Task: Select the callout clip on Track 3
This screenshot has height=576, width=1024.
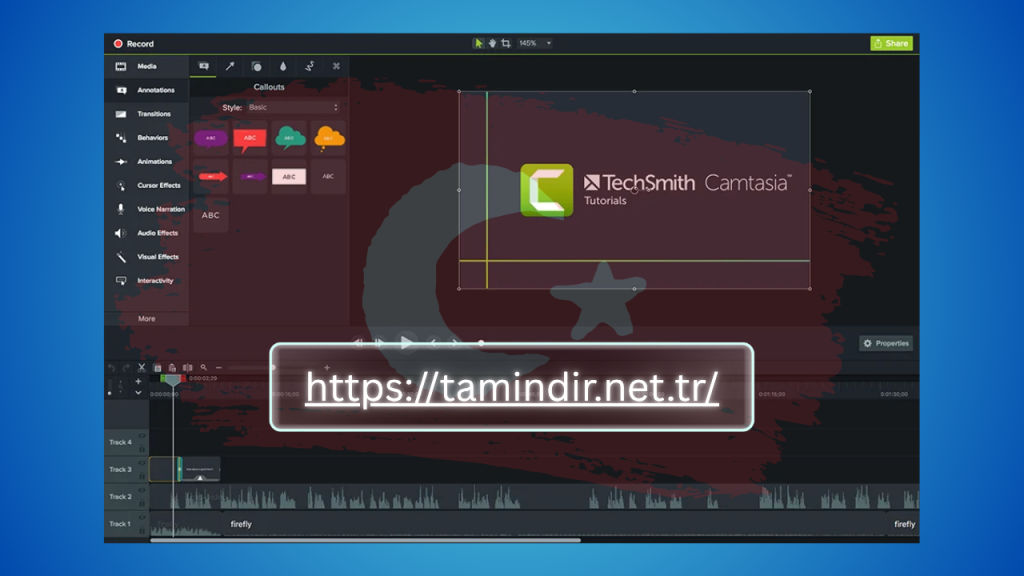Action: click(200, 470)
